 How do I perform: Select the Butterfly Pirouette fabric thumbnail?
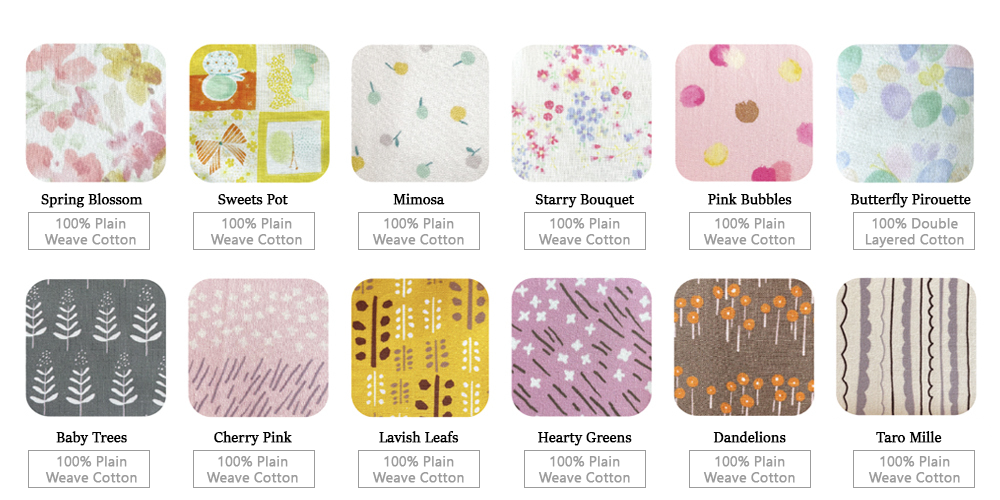click(905, 113)
